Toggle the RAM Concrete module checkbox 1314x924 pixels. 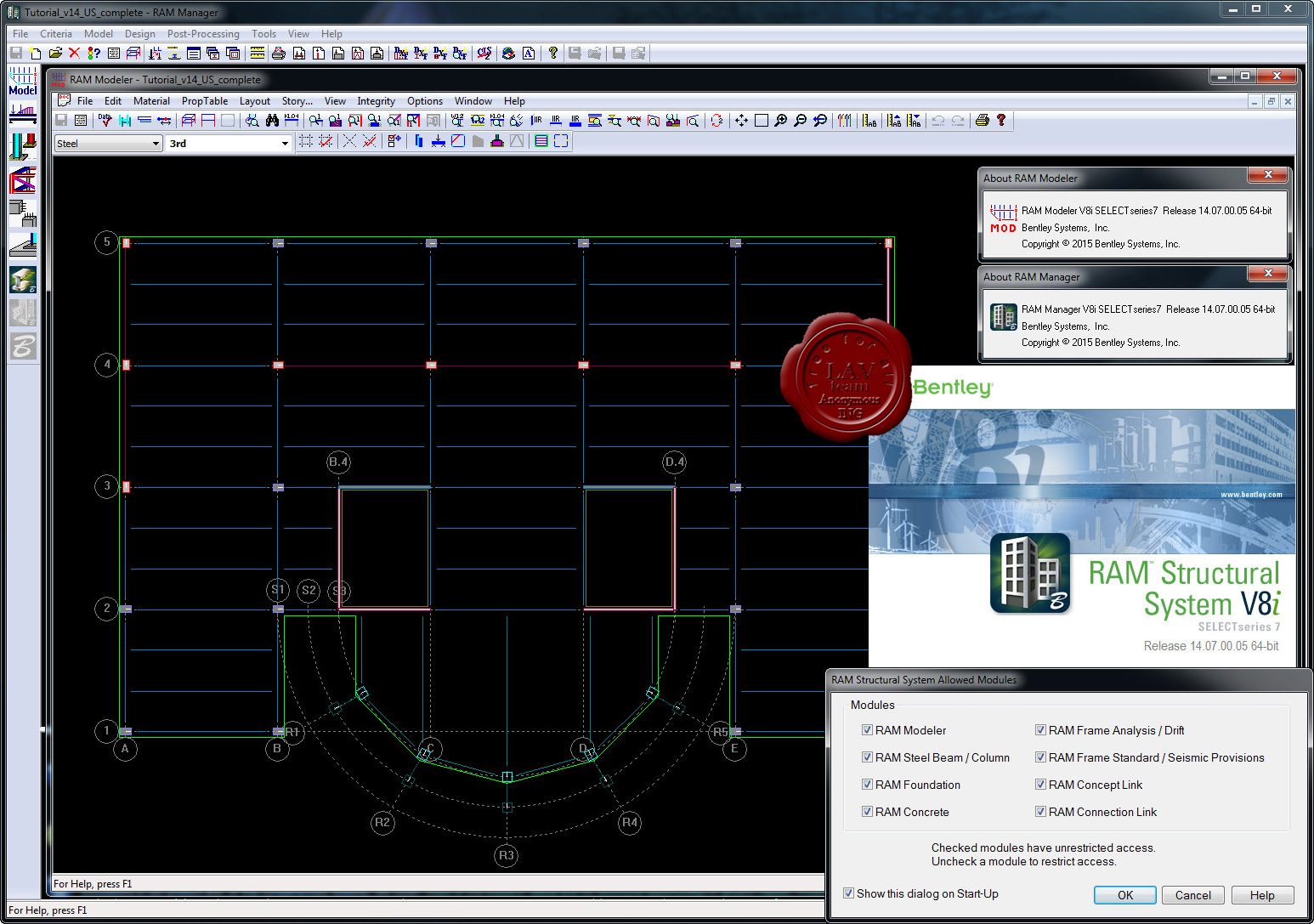click(x=867, y=812)
